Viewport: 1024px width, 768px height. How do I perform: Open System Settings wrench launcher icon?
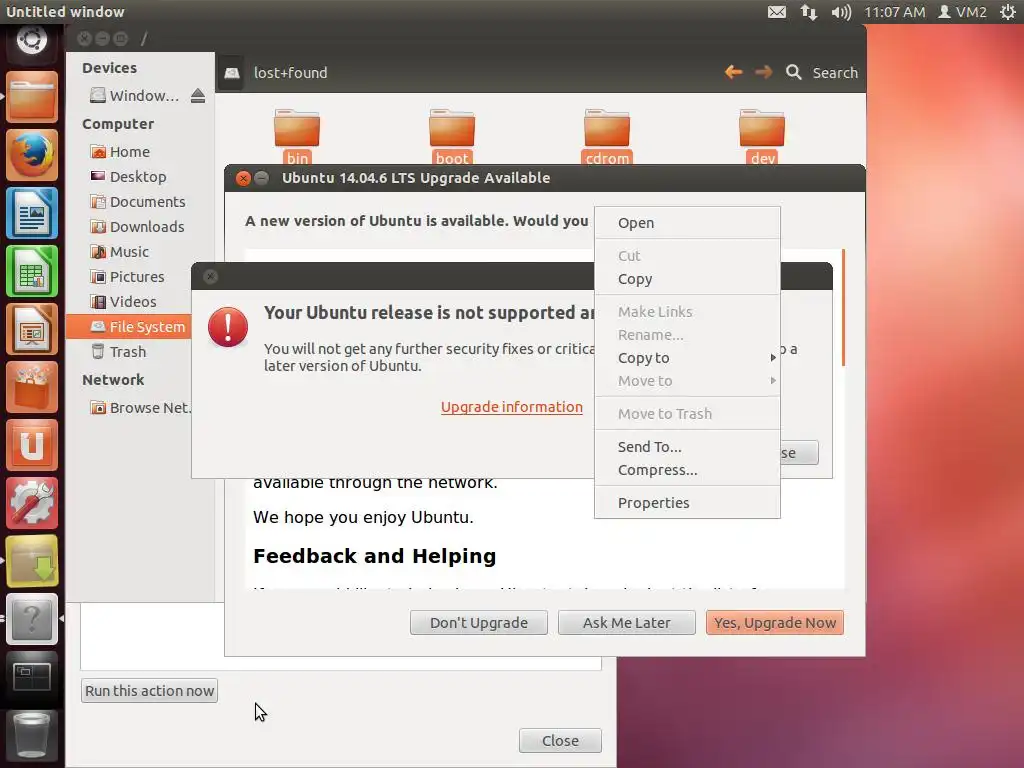pyautogui.click(x=32, y=504)
